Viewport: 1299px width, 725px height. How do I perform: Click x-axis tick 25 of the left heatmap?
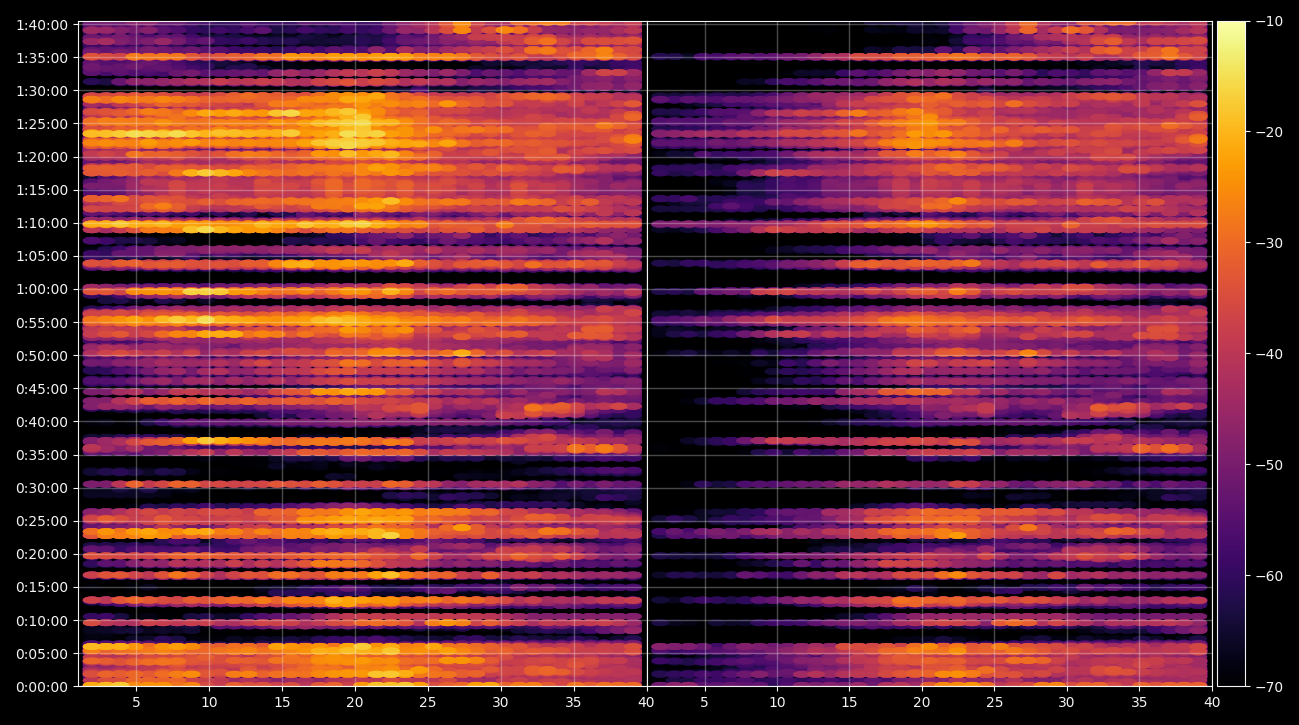428,703
